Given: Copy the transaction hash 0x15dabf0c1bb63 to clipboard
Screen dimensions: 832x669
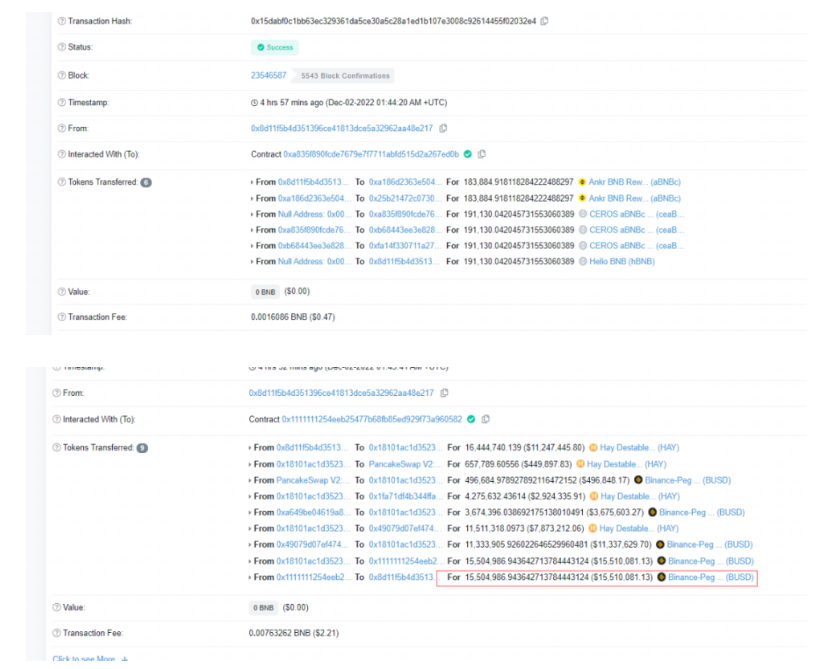Looking at the screenshot, I should (x=544, y=21).
